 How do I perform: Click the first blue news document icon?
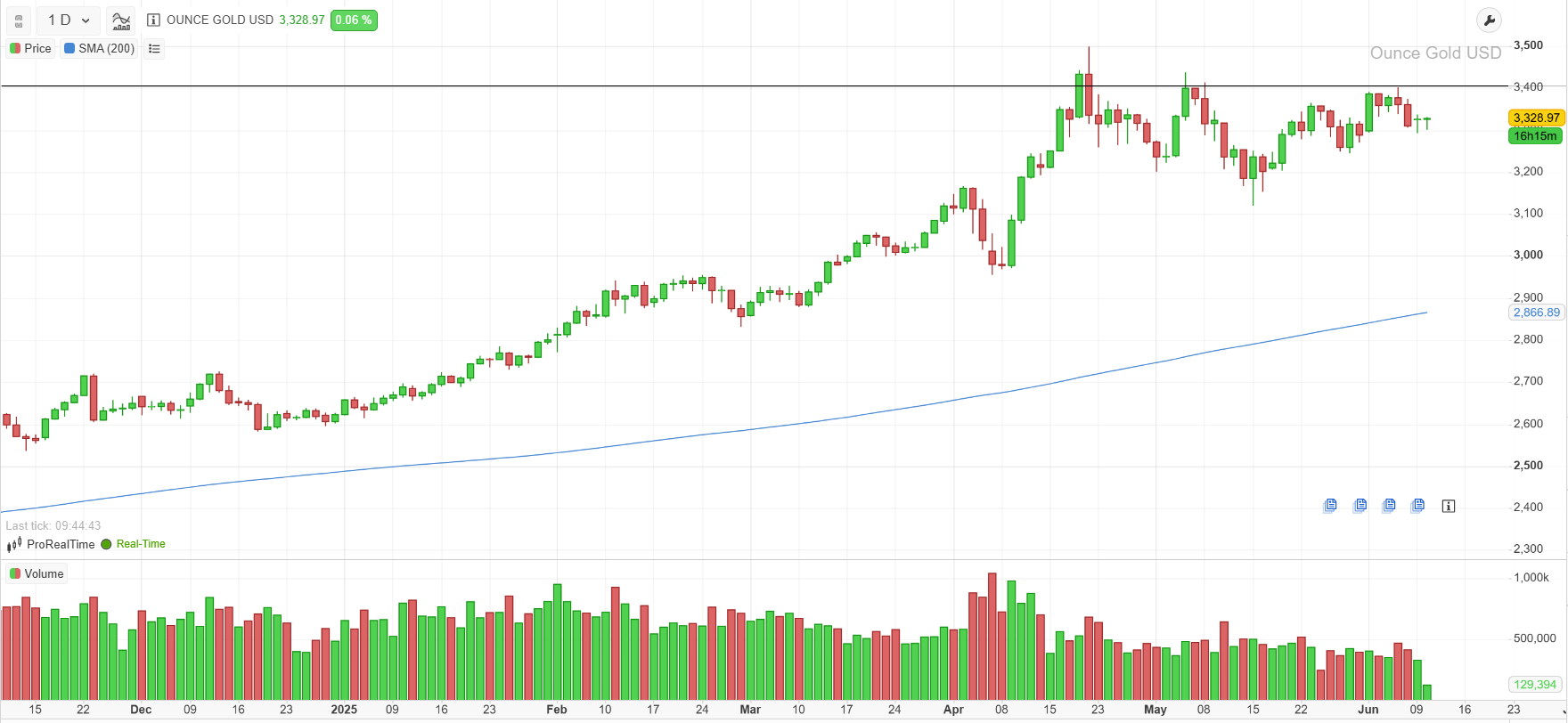(1330, 506)
